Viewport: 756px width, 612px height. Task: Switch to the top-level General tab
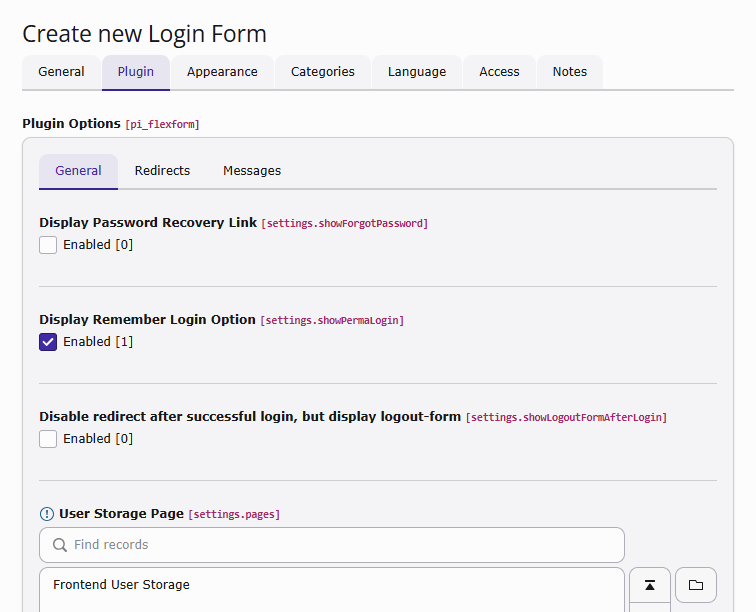[61, 72]
